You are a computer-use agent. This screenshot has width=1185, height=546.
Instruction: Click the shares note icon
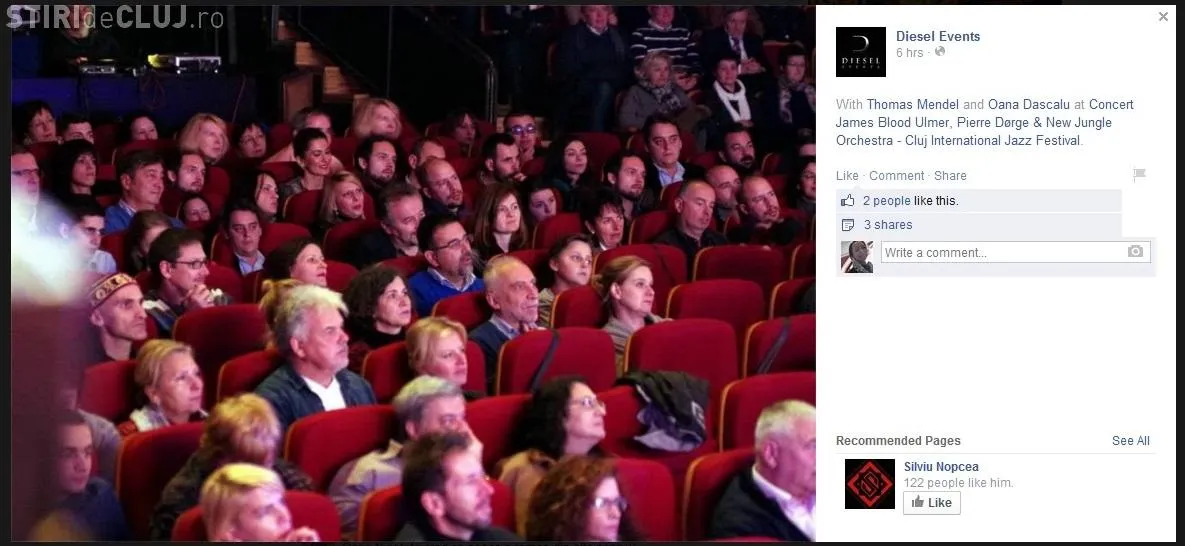[848, 225]
